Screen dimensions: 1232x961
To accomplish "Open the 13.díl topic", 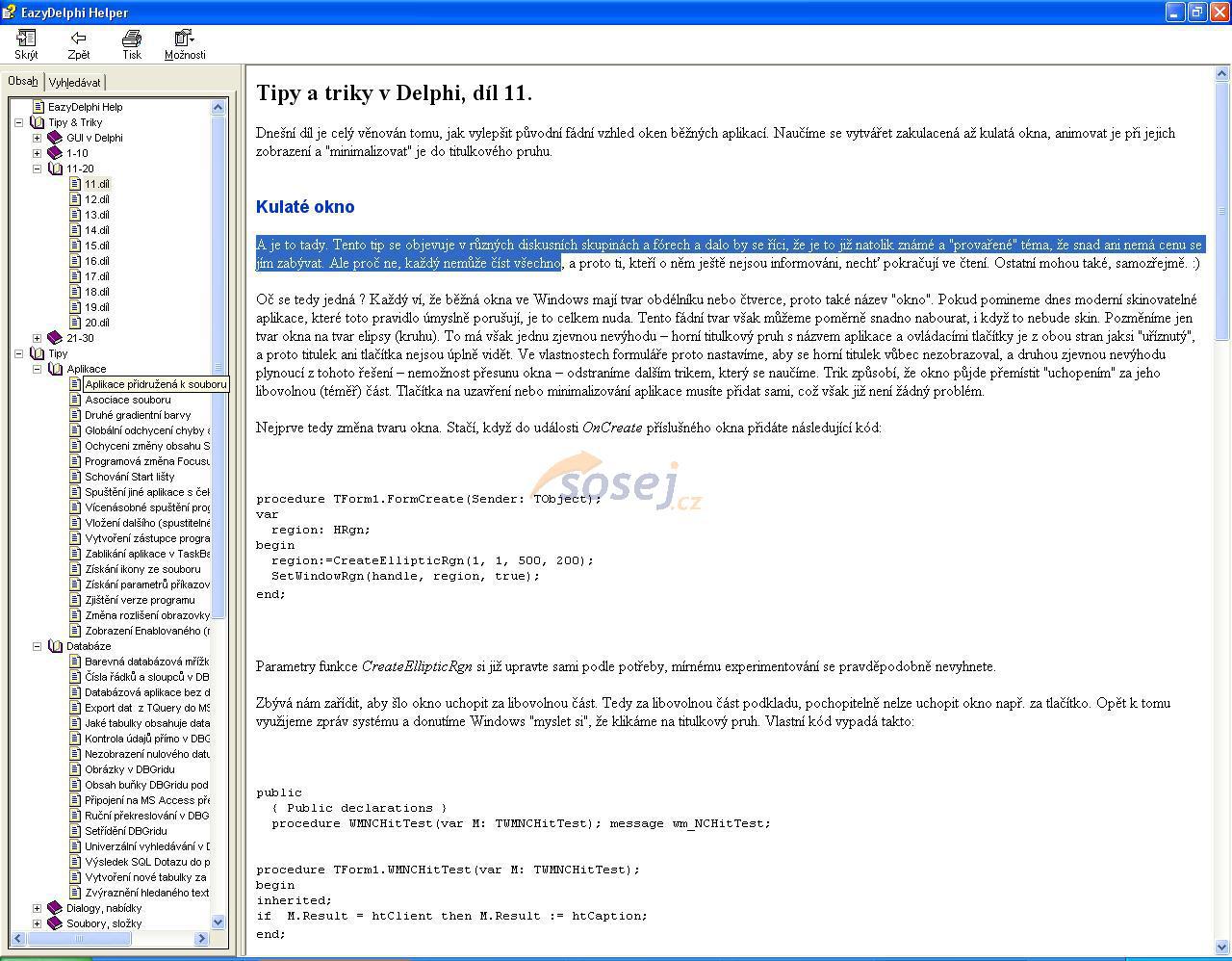I will click(97, 215).
